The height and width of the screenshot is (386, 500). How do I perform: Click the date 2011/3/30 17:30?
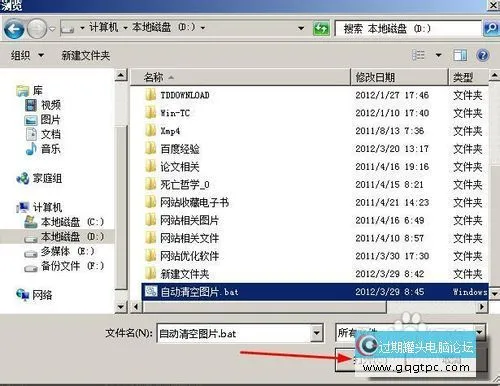(x=392, y=256)
